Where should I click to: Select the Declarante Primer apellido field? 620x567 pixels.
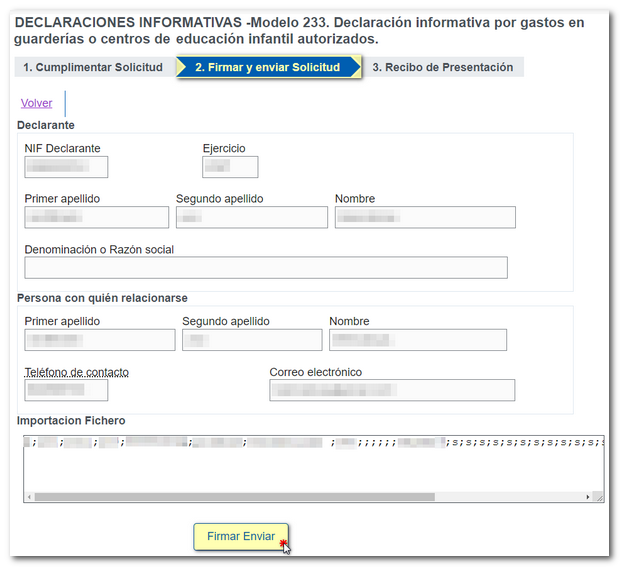pyautogui.click(x=97, y=217)
